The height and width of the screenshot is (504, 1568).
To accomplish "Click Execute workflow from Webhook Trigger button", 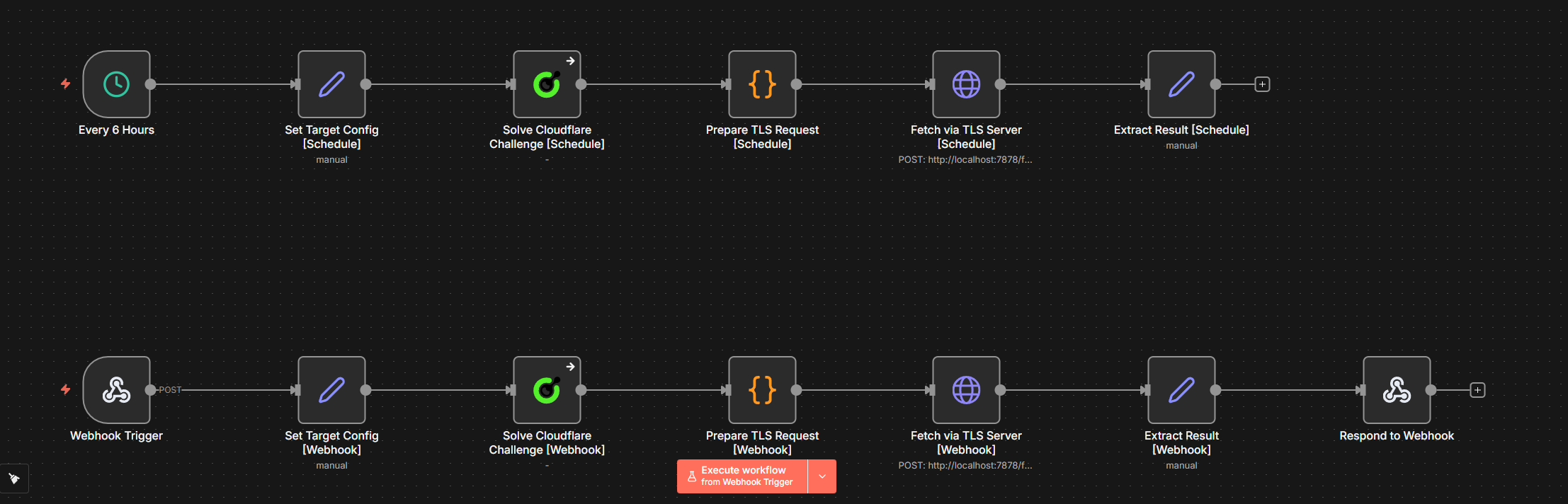I will coord(742,476).
